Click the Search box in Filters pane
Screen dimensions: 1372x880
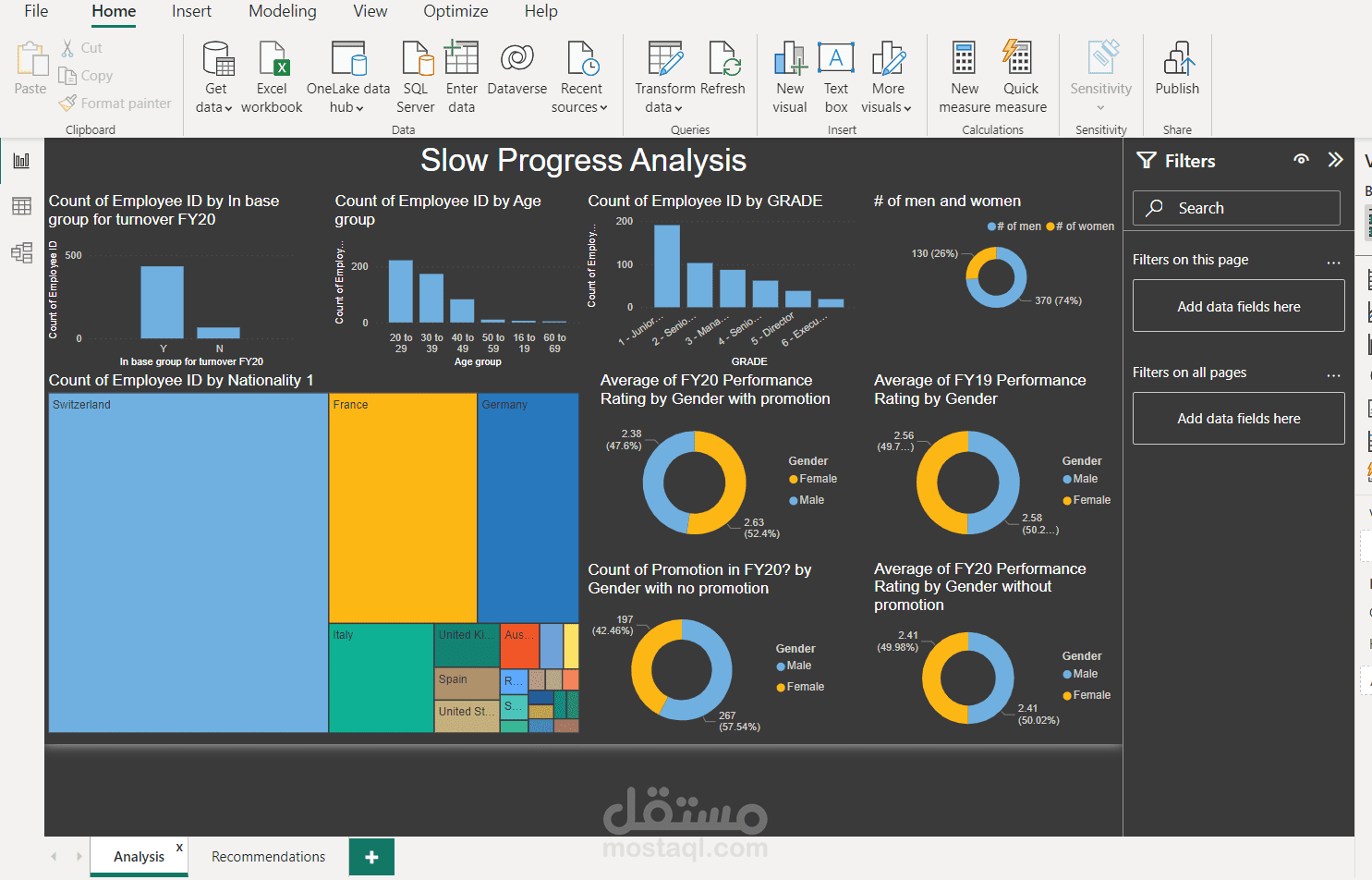[x=1235, y=207]
